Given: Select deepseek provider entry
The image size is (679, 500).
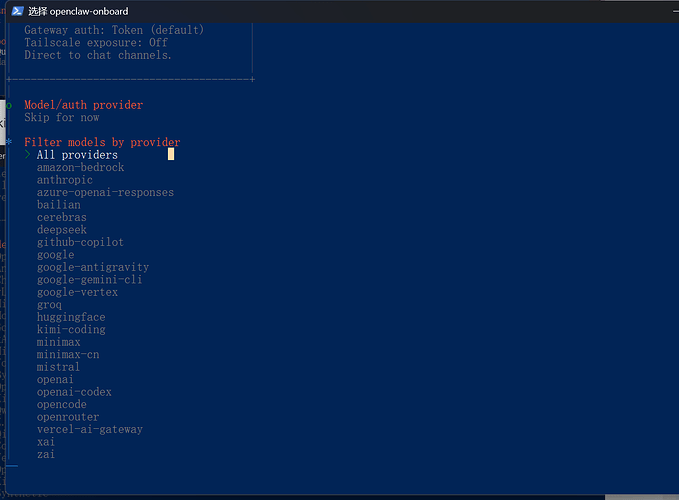Looking at the screenshot, I should [62, 230].
